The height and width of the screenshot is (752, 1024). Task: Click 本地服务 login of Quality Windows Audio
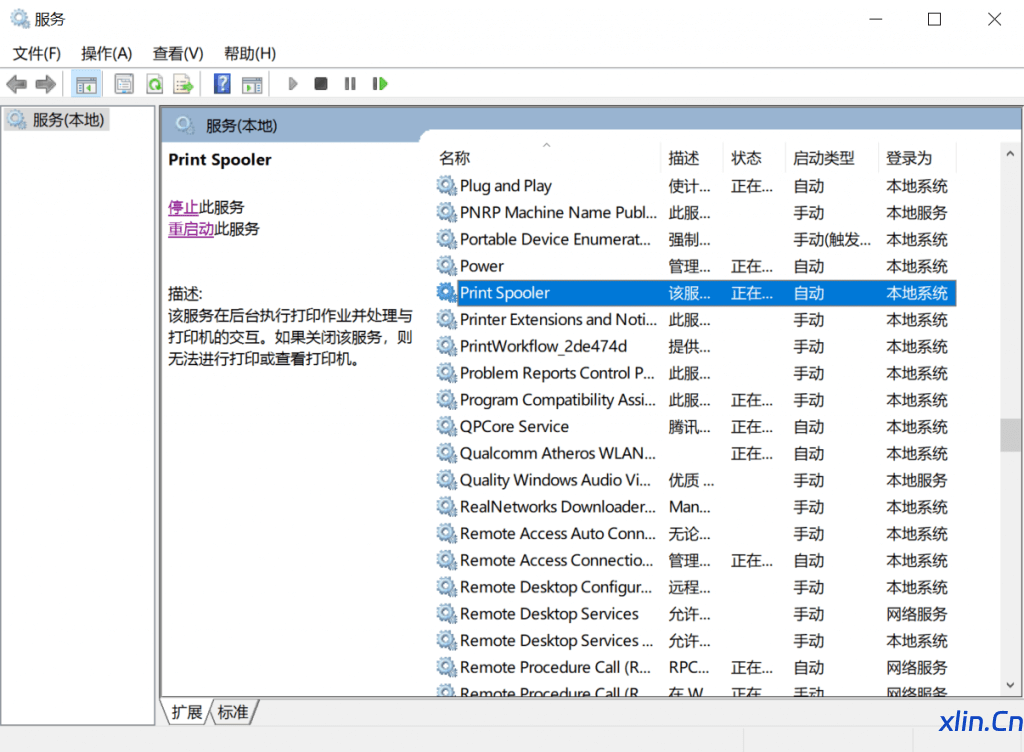tap(916, 480)
